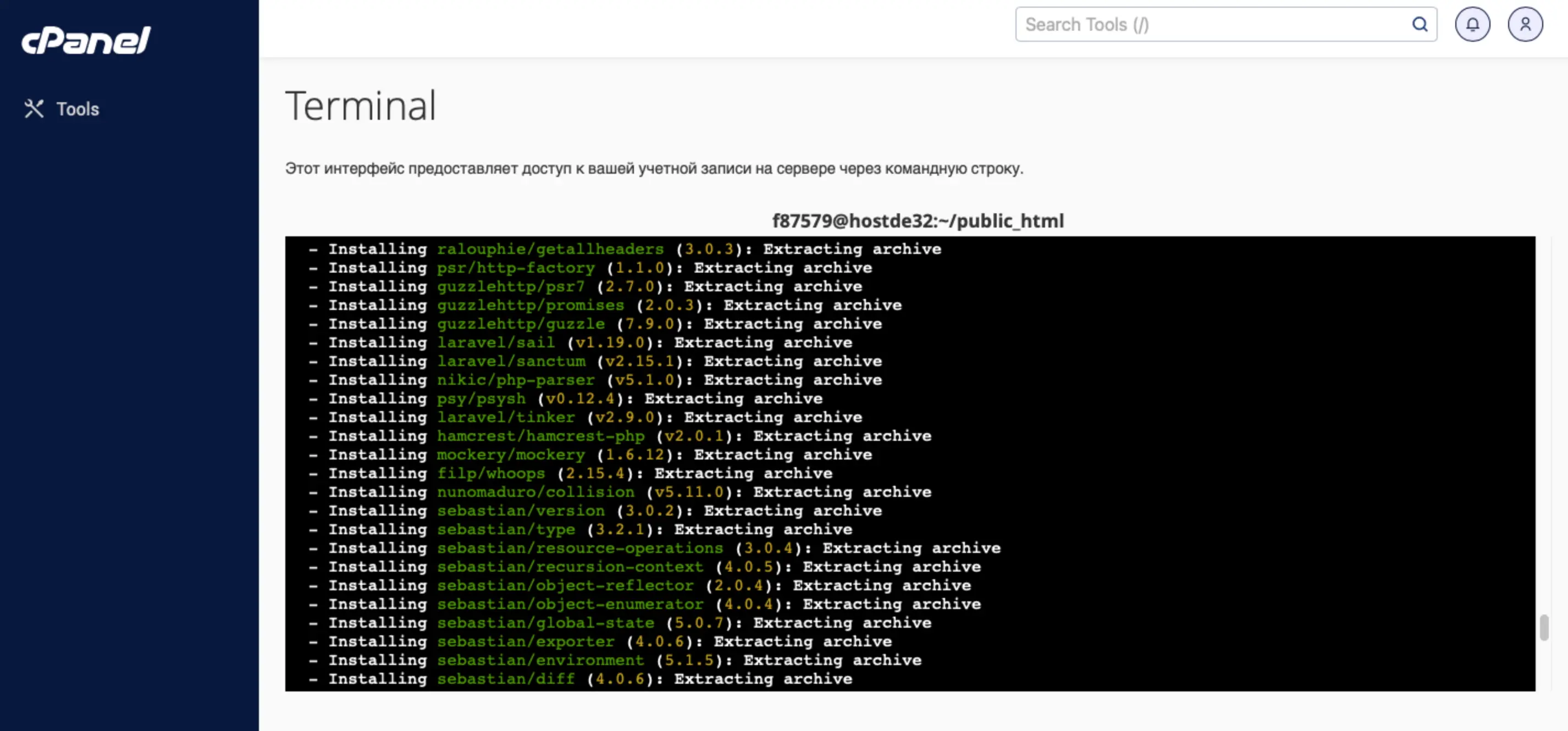Click the sebastian/object-enumerator line
The height and width of the screenshot is (731, 1568).
644,604
